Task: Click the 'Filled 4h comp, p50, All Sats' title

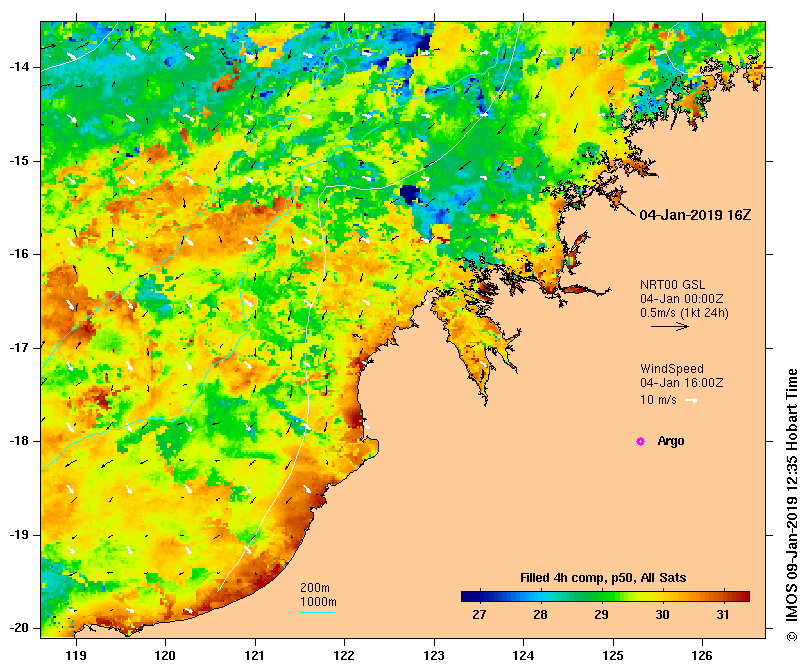Action: coord(603,578)
